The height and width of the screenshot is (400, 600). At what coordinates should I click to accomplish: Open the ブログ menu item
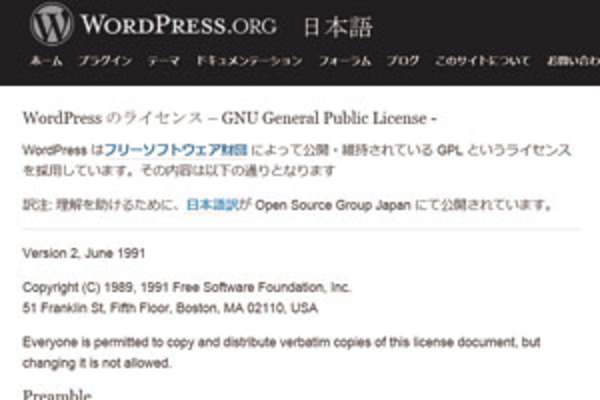click(x=403, y=61)
